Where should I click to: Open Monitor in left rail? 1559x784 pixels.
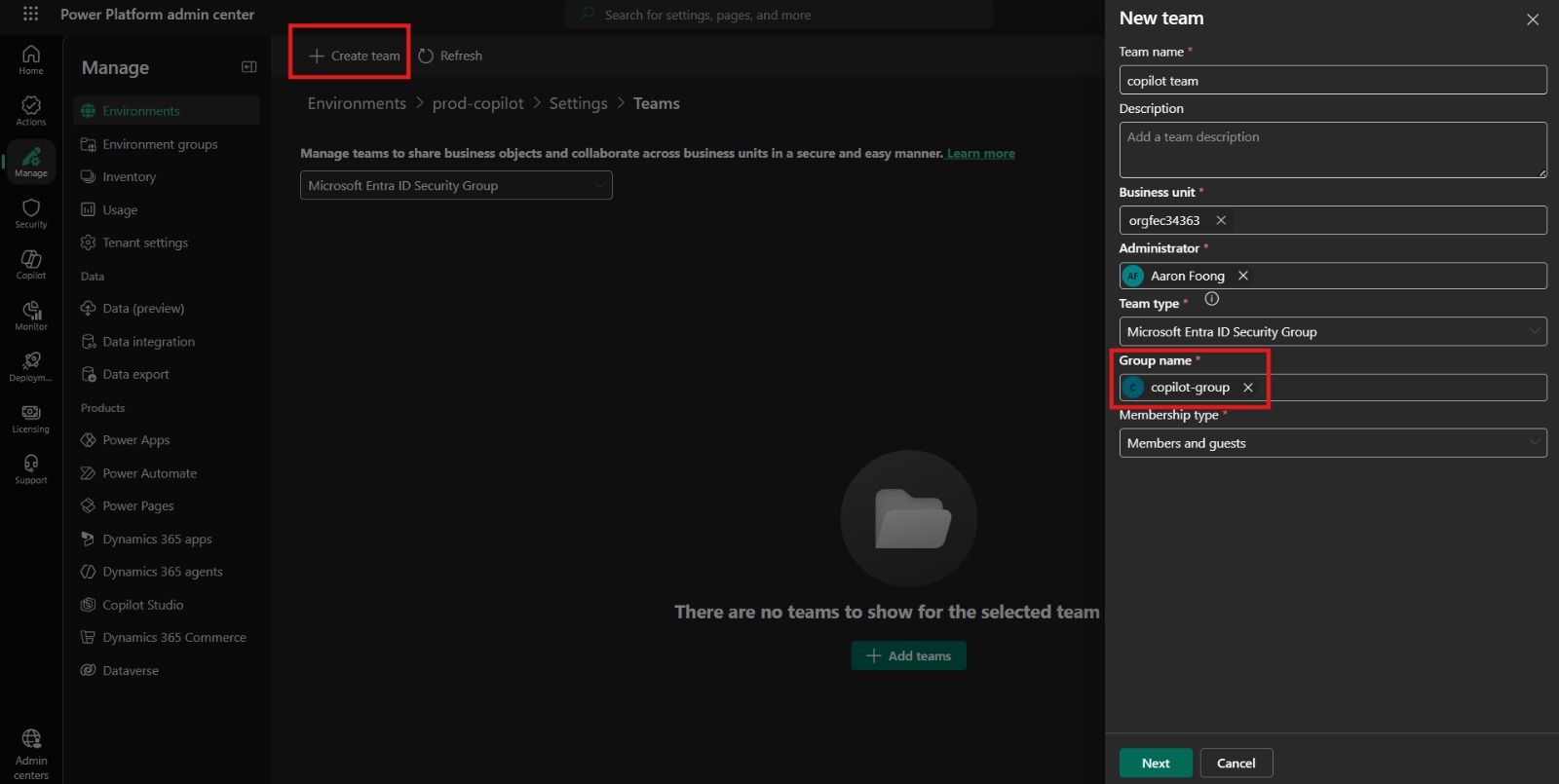pos(31,316)
